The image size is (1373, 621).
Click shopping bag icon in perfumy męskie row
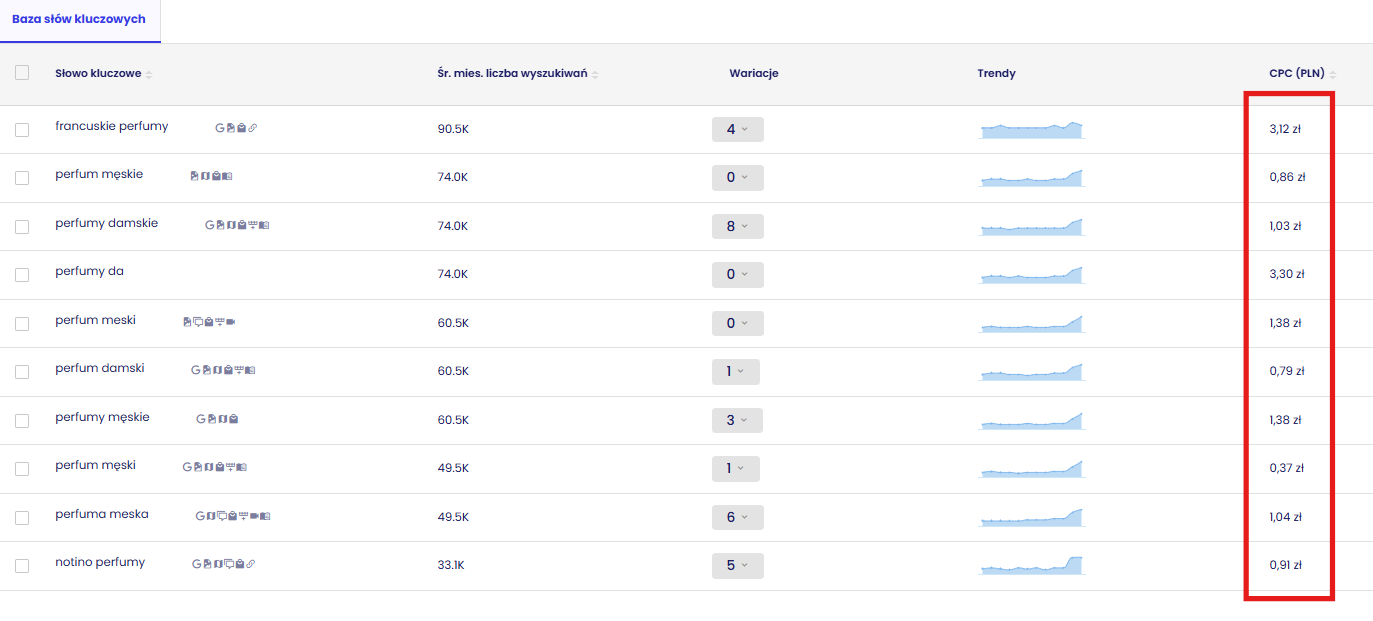click(x=233, y=419)
